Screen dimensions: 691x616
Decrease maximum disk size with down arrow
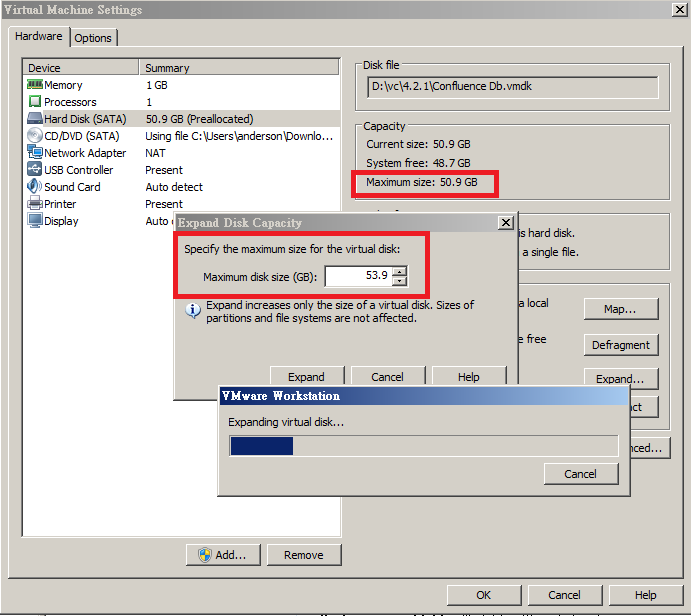pos(399,281)
